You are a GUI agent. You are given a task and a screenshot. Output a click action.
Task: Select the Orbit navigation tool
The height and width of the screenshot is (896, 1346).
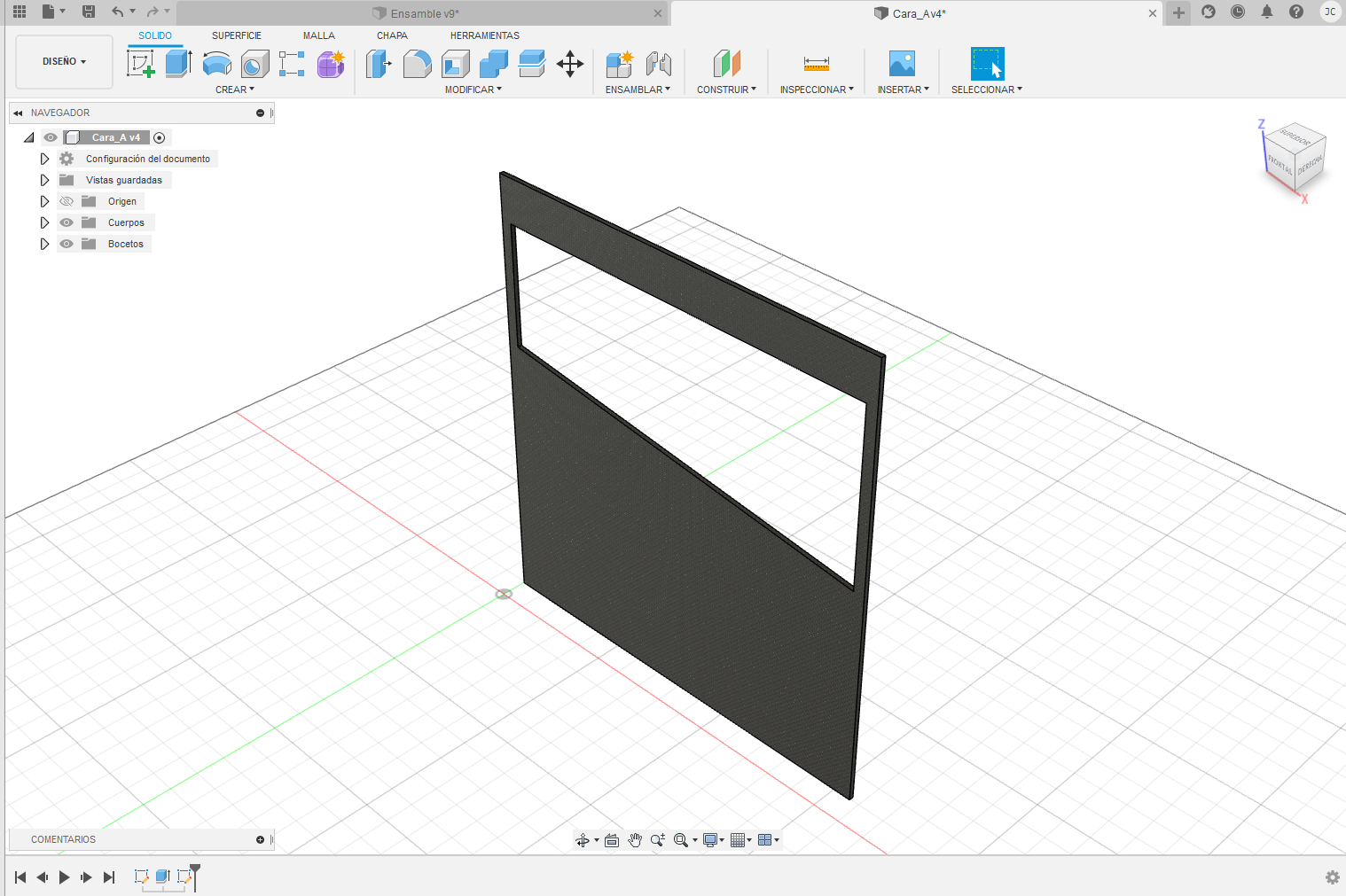(x=582, y=840)
